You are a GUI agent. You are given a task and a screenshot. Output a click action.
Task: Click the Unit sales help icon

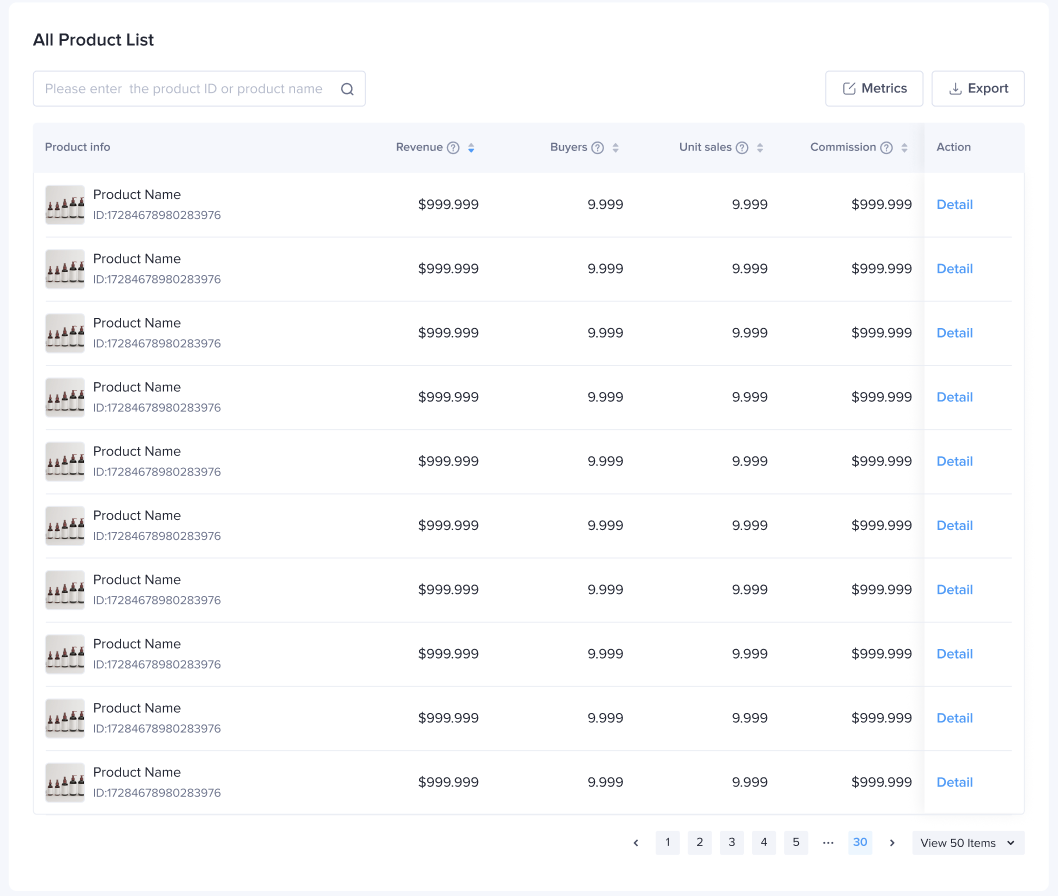point(742,148)
